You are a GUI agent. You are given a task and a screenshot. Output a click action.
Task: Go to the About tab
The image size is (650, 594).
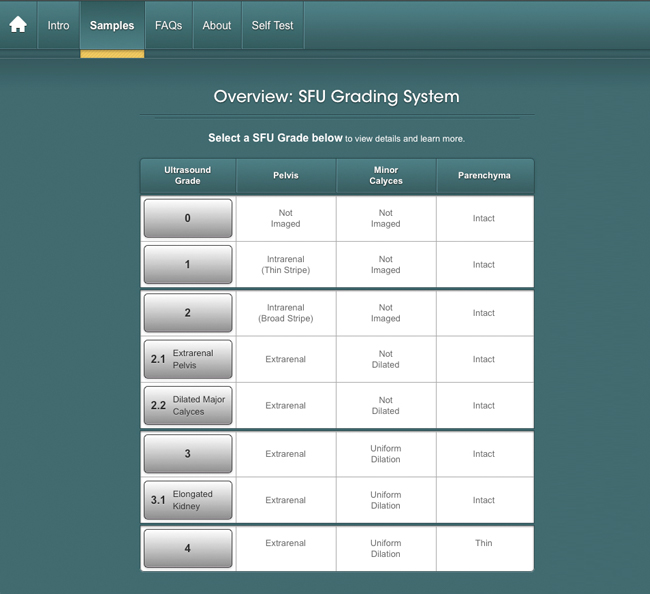click(217, 25)
